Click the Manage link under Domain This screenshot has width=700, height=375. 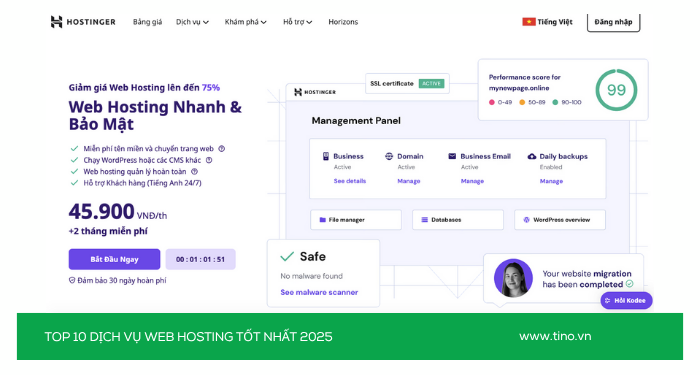coord(408,181)
